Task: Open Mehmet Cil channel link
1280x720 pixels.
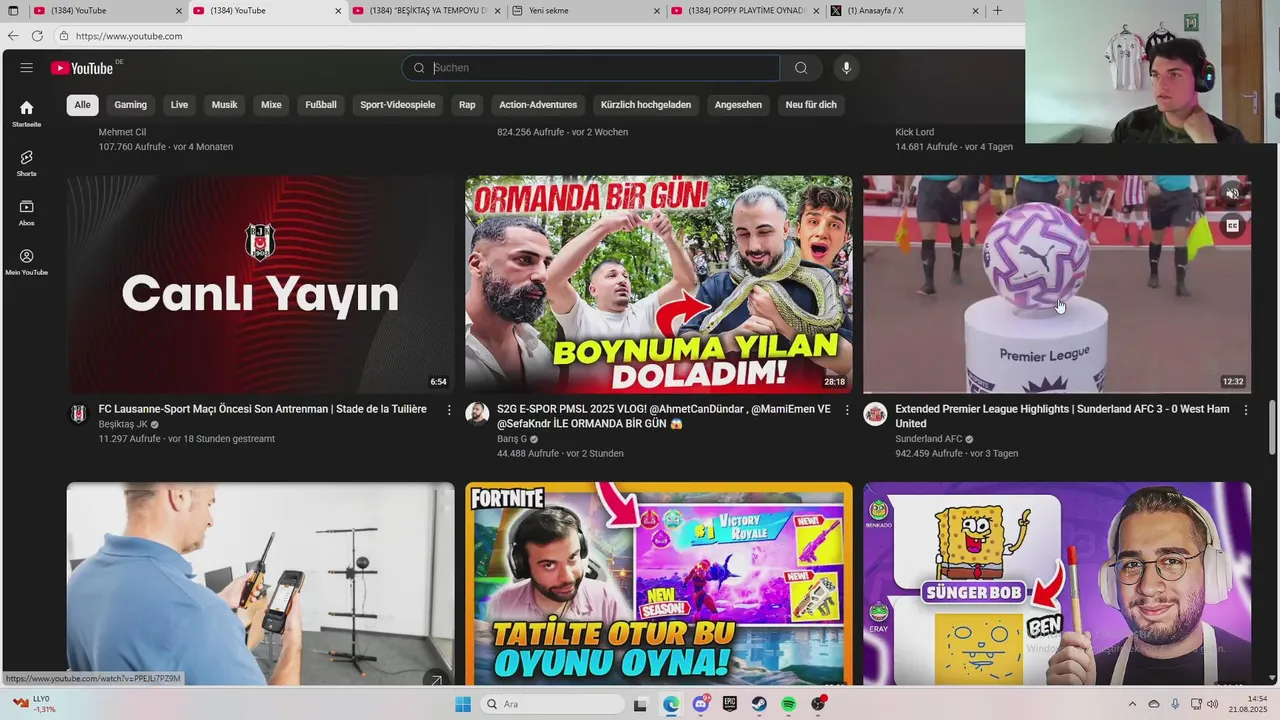Action: point(122,132)
